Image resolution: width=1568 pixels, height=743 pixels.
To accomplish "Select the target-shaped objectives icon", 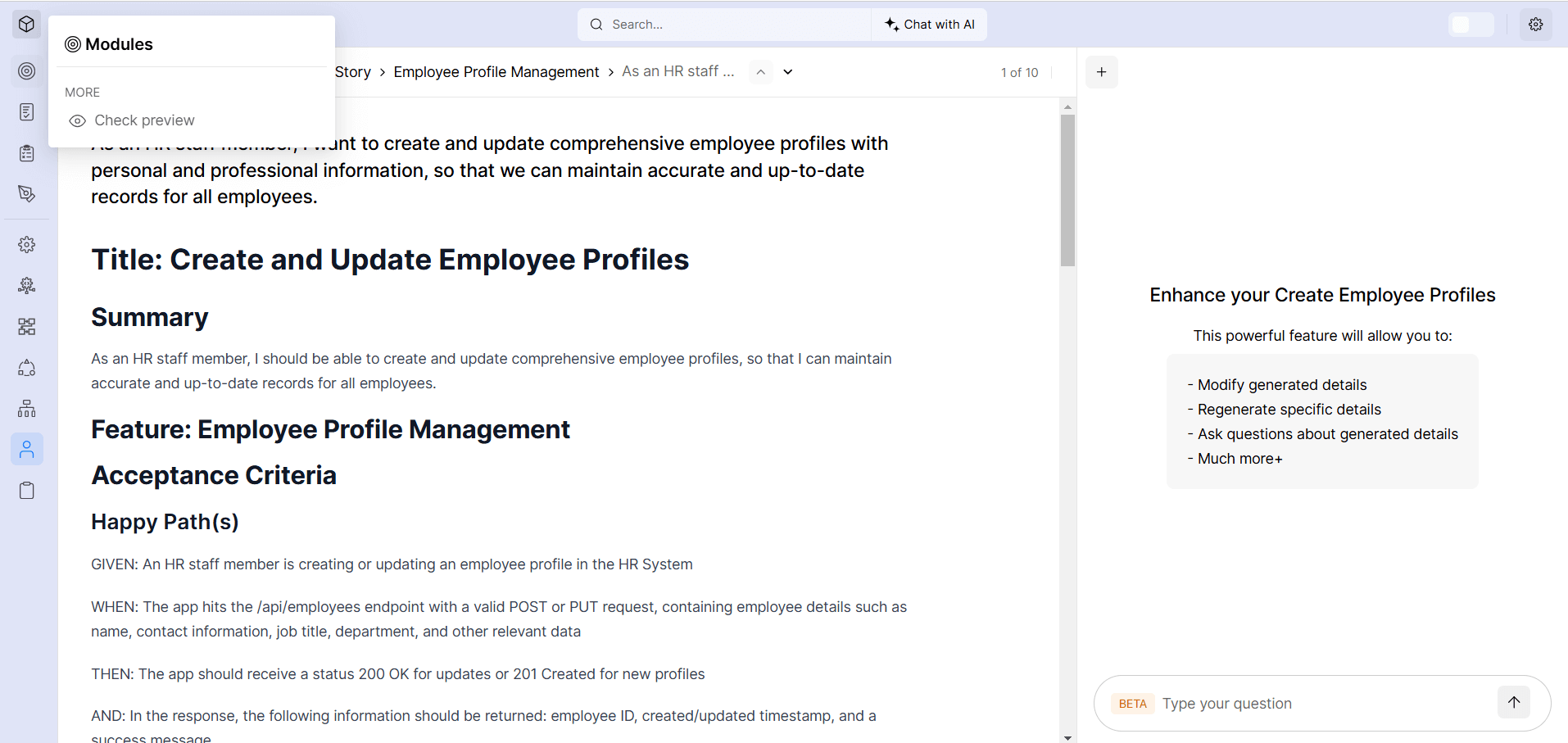I will [26, 71].
